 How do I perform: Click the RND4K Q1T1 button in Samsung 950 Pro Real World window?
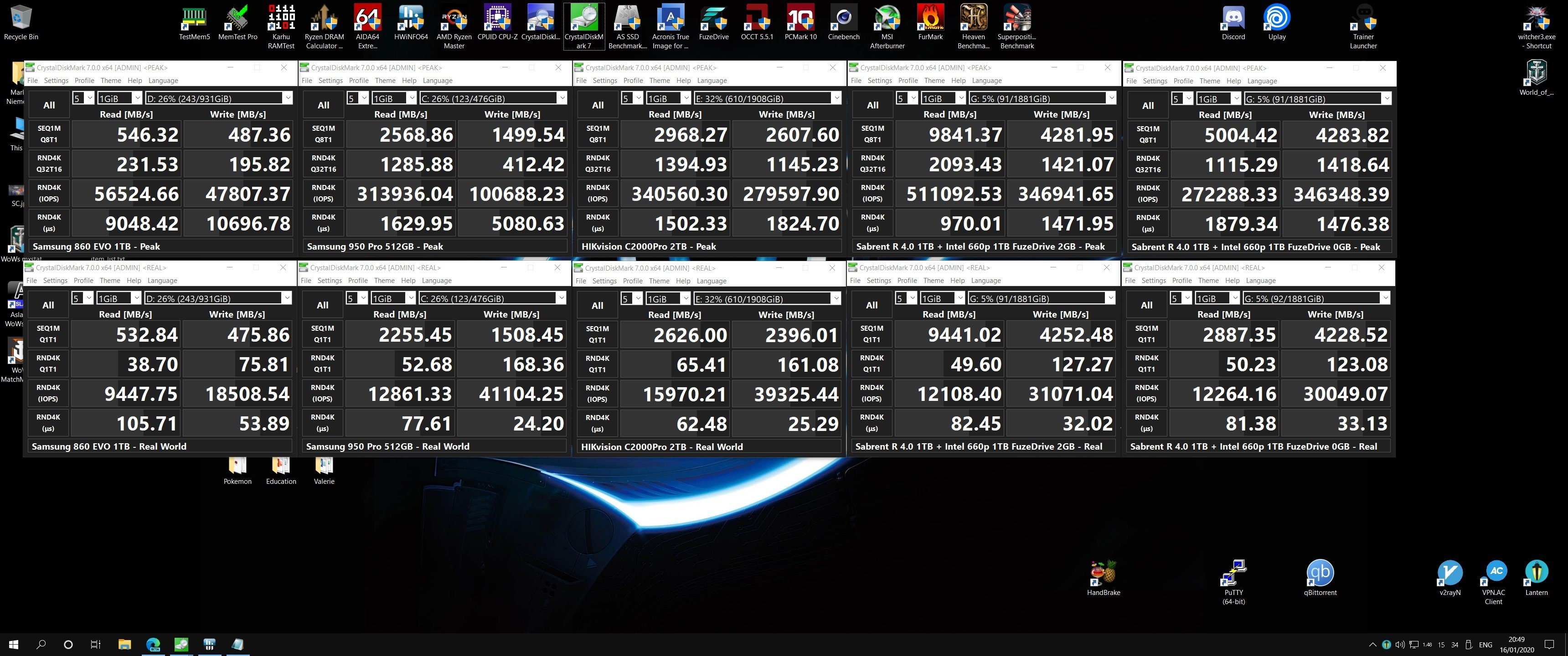pyautogui.click(x=323, y=363)
